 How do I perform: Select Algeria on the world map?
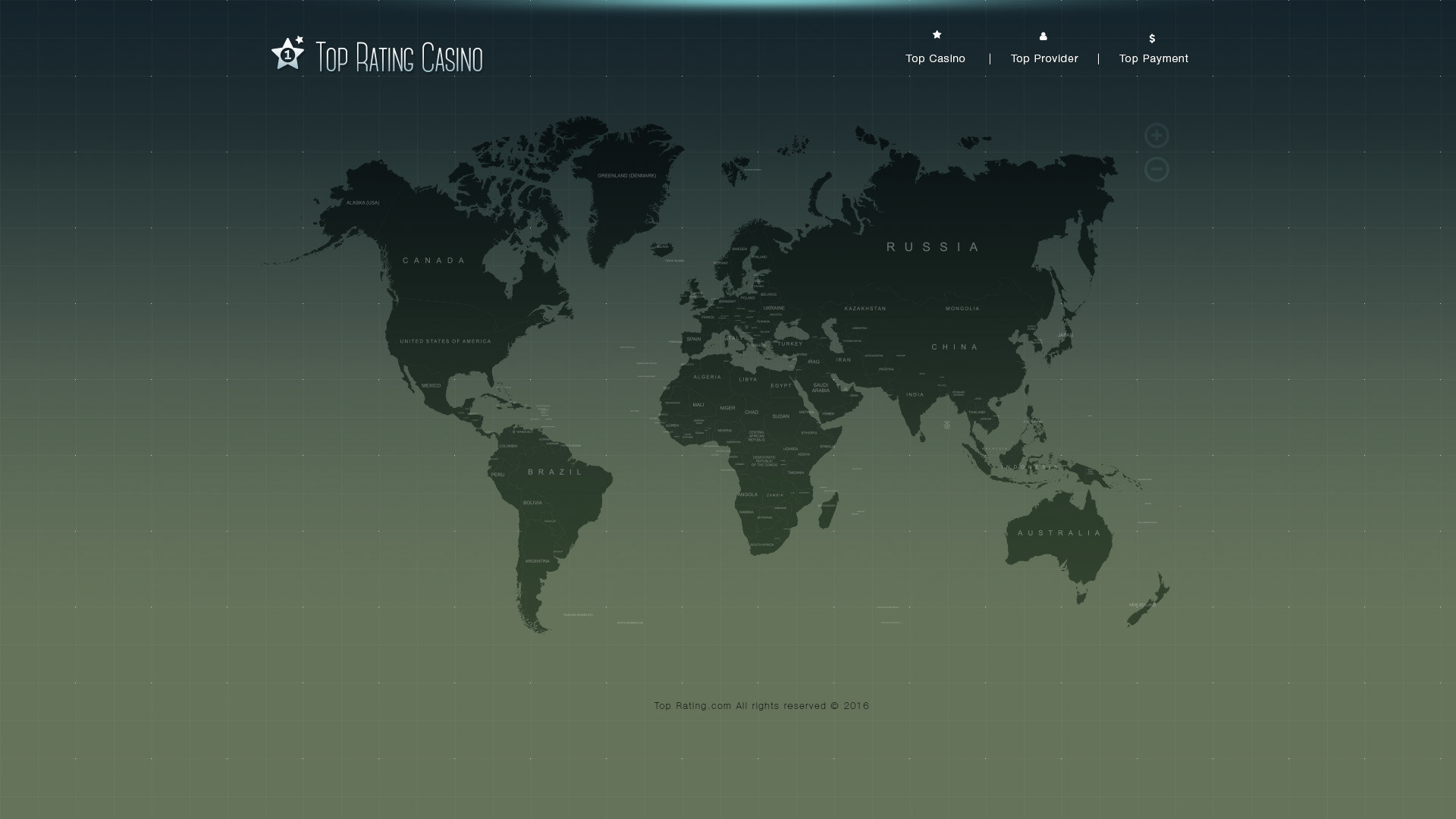[707, 377]
